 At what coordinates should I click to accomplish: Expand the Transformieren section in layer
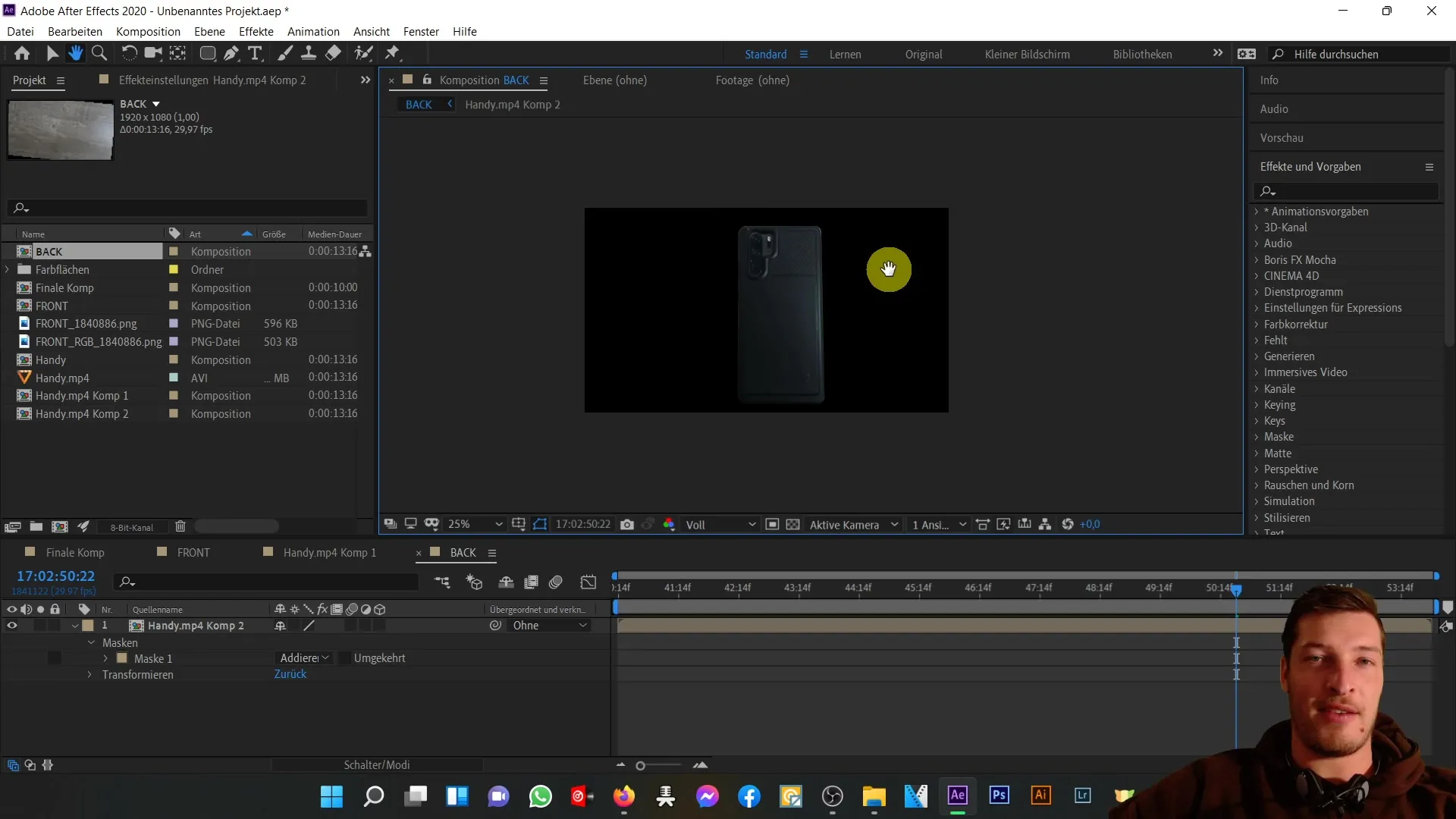pos(89,674)
